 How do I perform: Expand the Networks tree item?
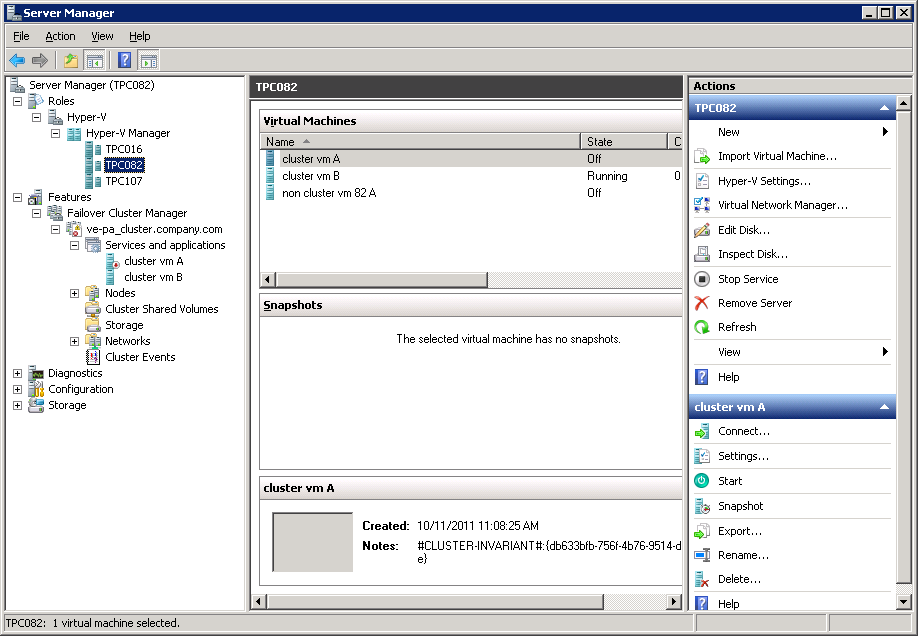[x=74, y=341]
